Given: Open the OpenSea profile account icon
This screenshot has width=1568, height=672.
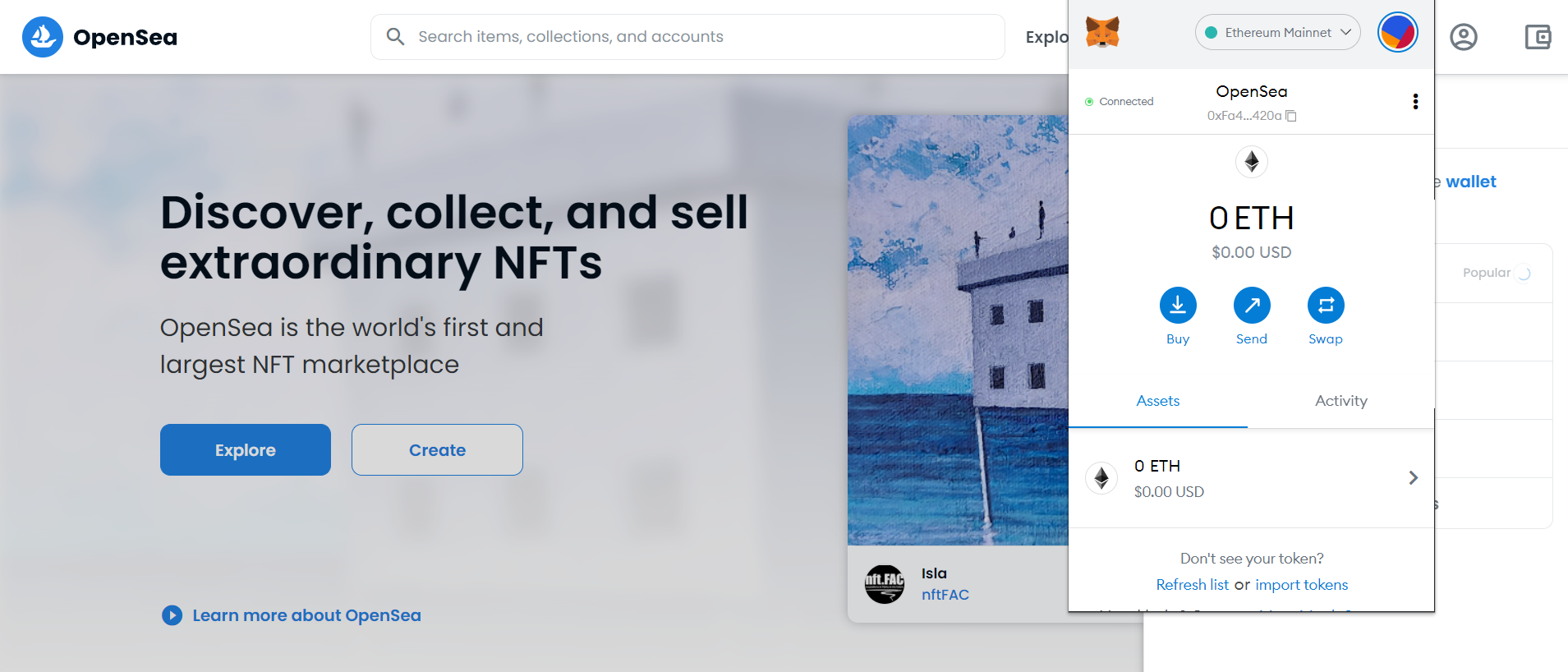Looking at the screenshot, I should [x=1463, y=37].
